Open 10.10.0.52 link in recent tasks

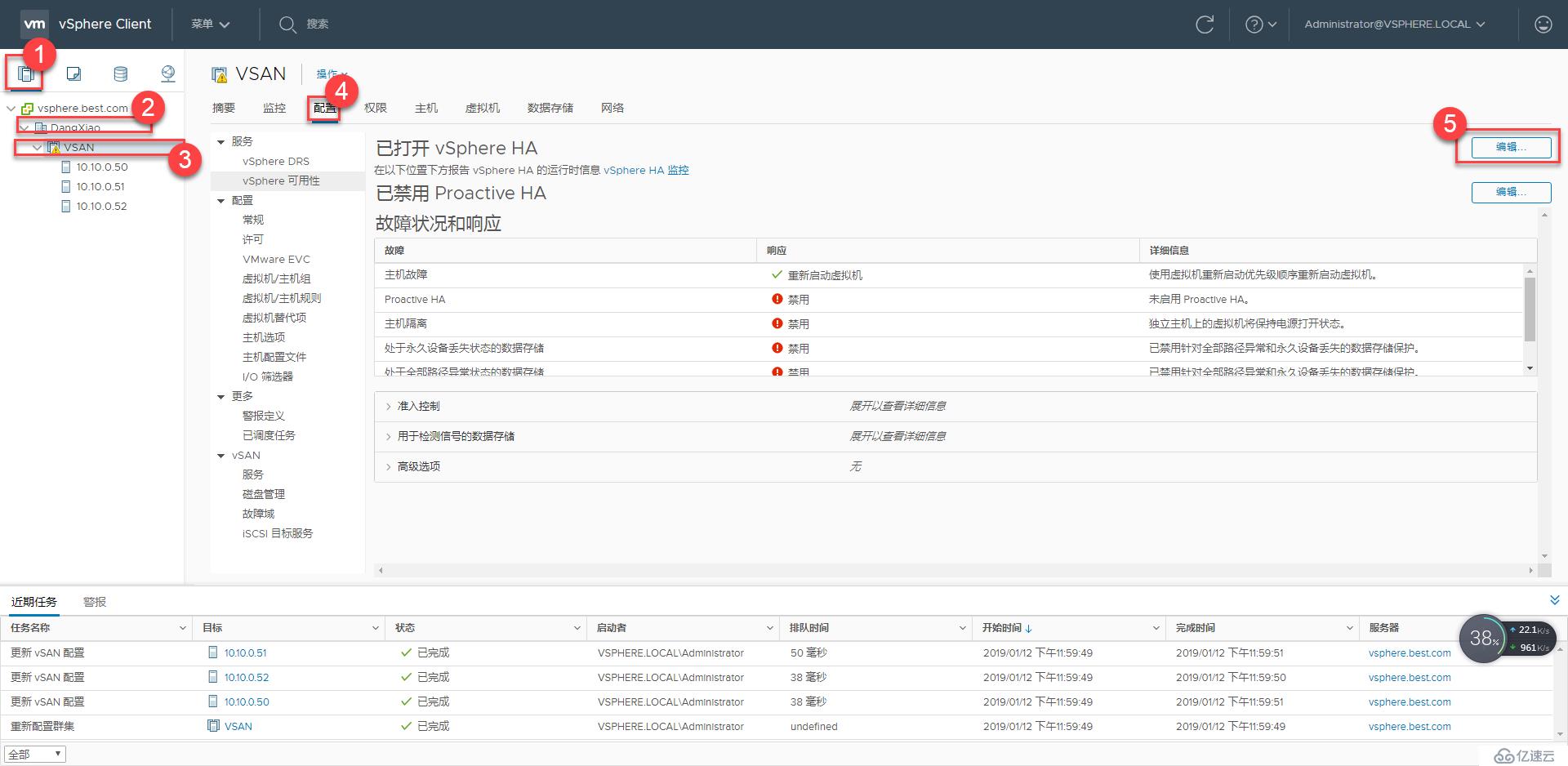point(247,677)
